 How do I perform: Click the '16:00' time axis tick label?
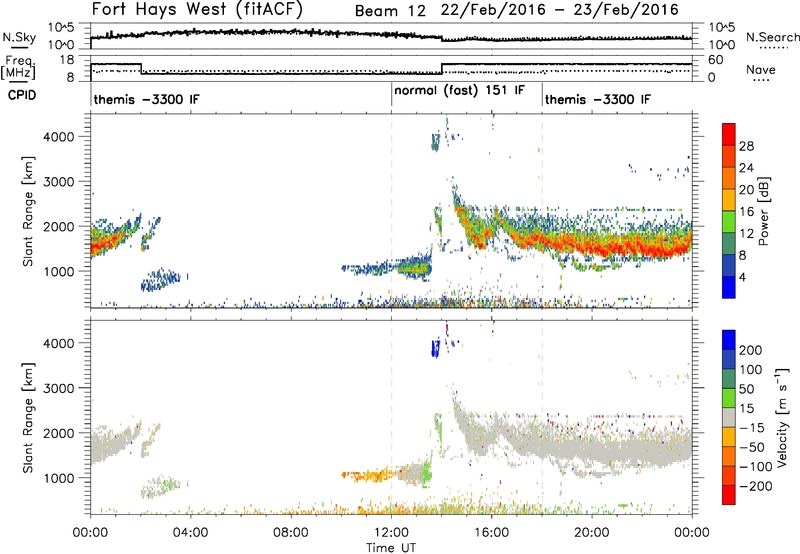[491, 533]
